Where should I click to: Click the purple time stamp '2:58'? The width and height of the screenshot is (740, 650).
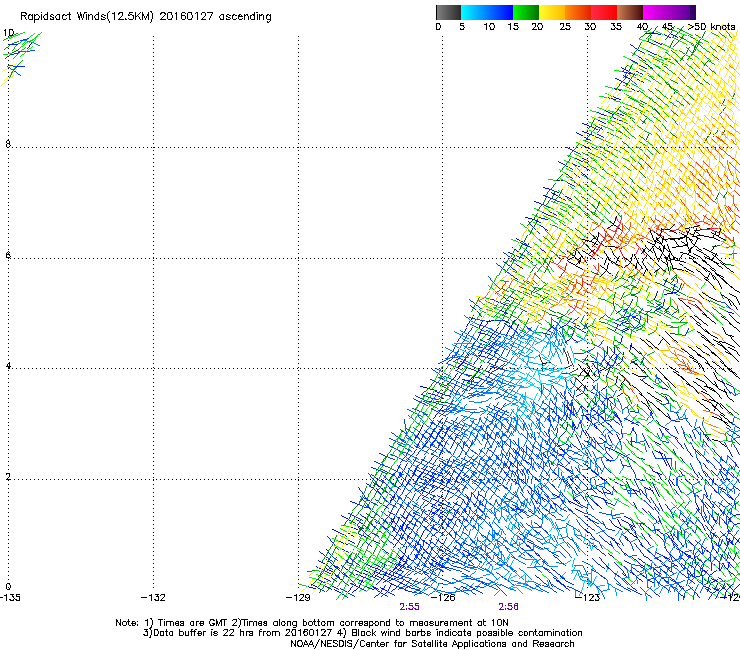point(509,607)
